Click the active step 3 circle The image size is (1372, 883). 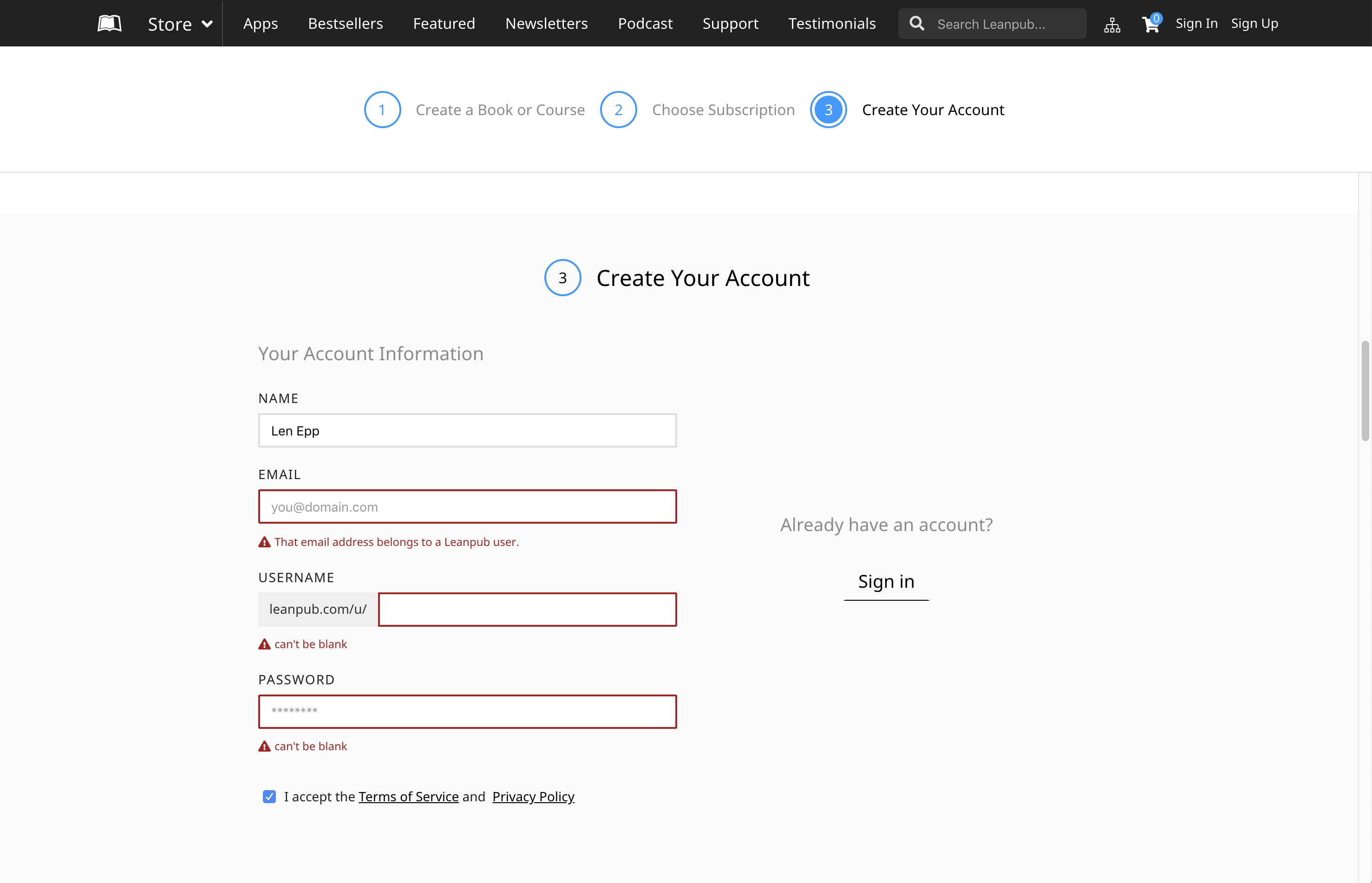click(828, 110)
